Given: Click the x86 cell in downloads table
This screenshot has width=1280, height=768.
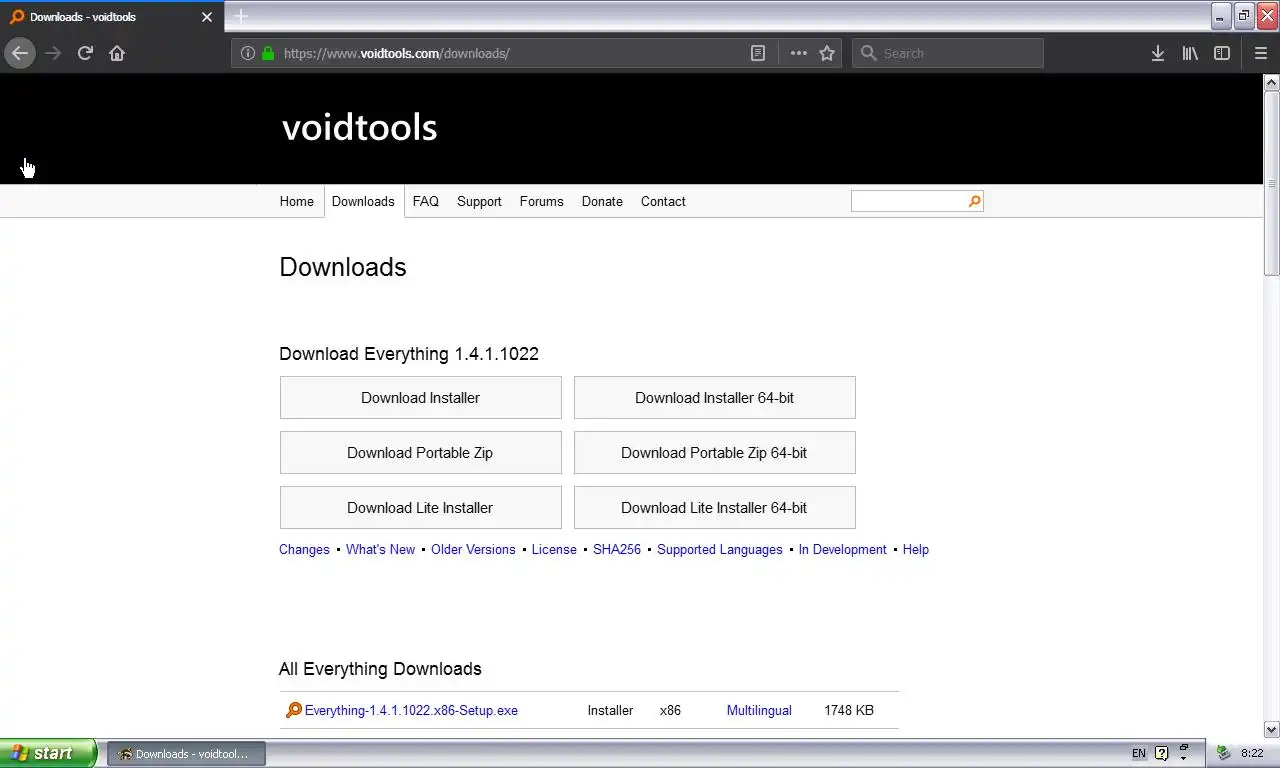Looking at the screenshot, I should (x=670, y=710).
